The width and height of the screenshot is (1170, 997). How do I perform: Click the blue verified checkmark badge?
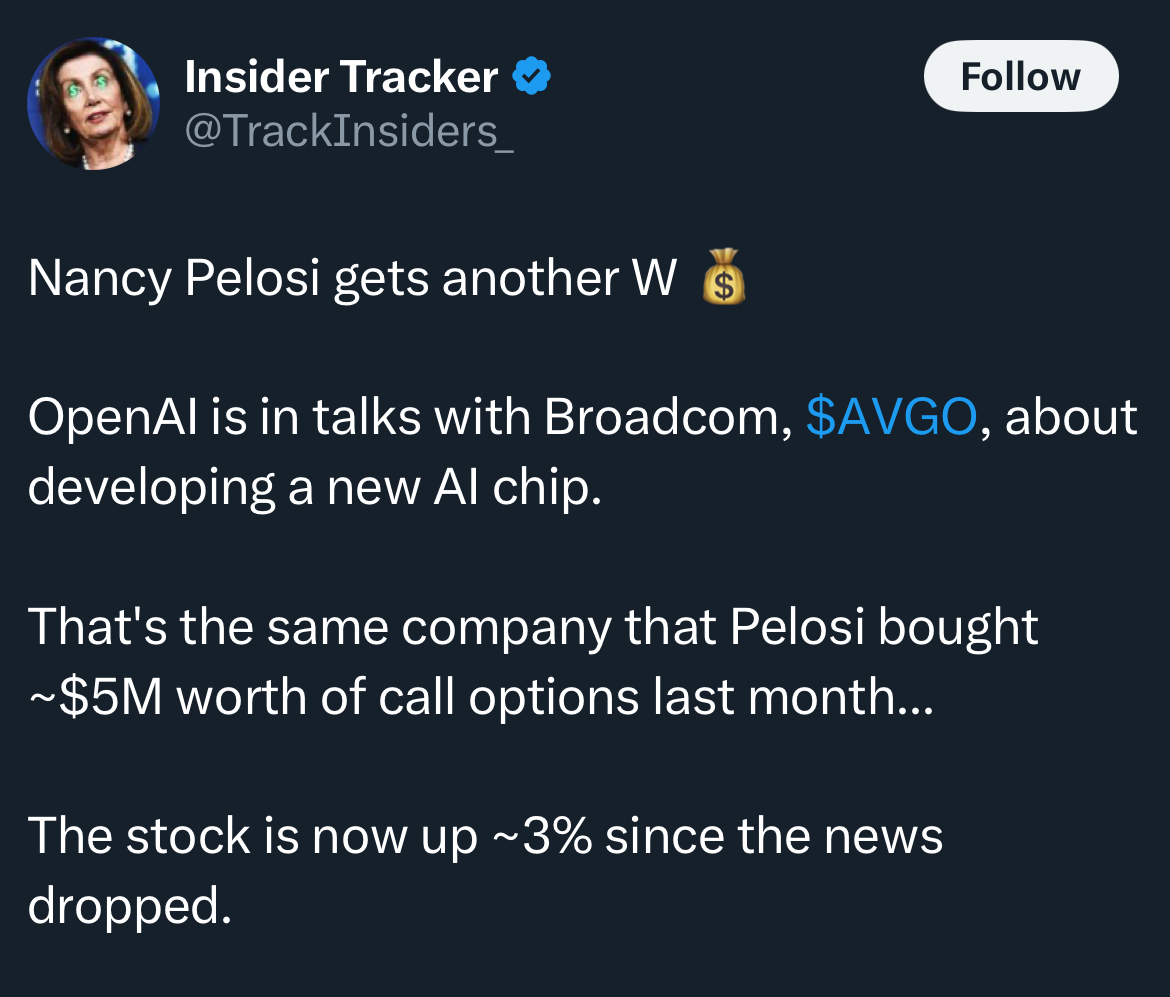[x=531, y=76]
